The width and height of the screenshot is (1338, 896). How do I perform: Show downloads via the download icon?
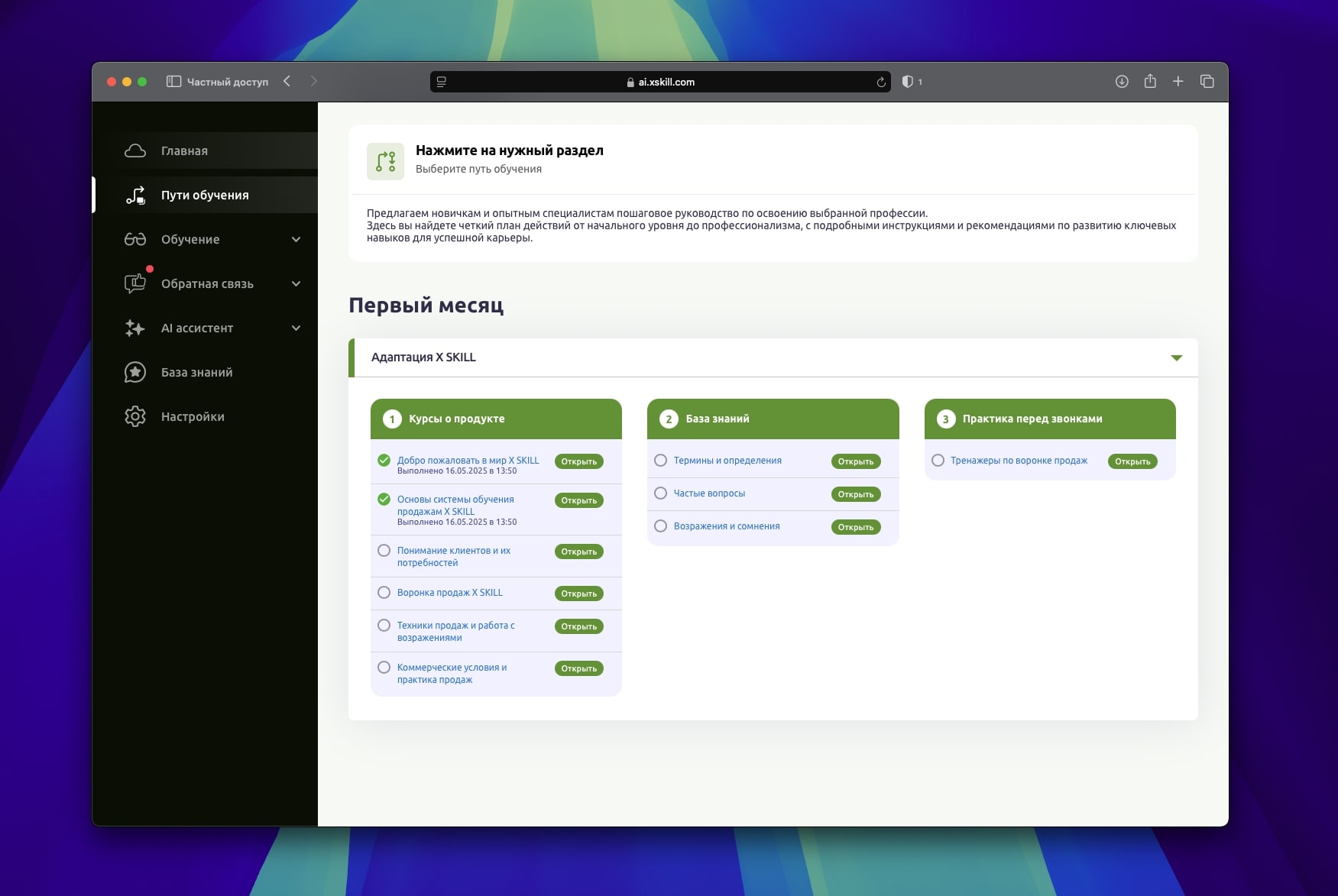1122,81
